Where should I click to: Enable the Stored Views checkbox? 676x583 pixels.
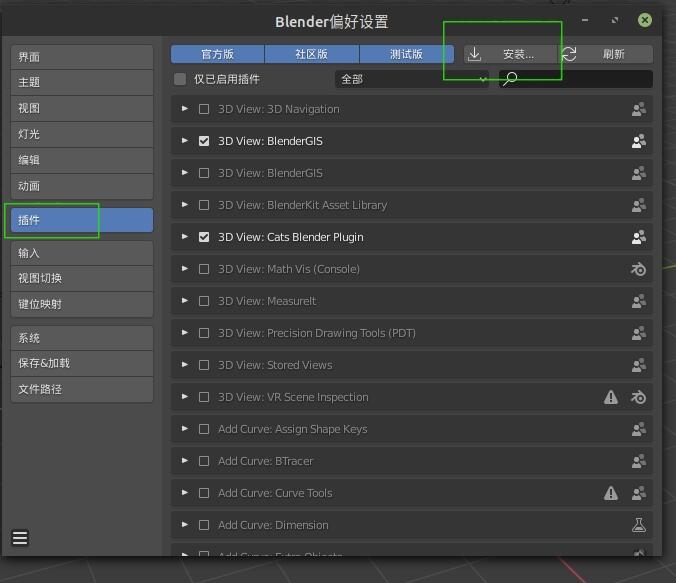204,365
